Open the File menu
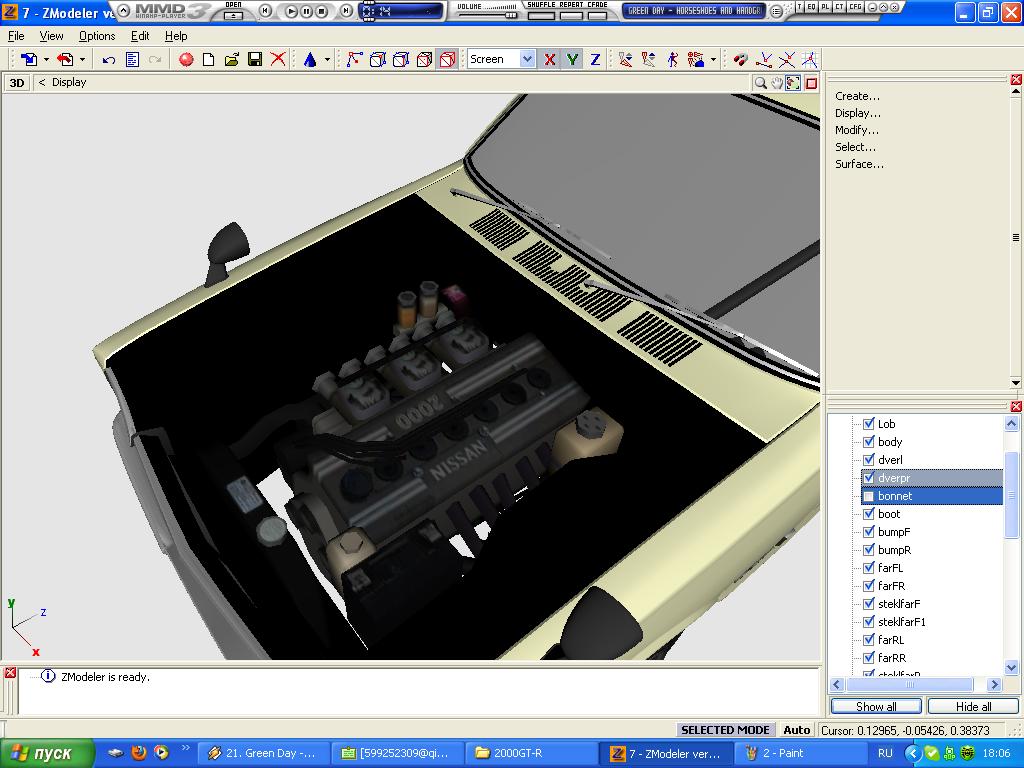1024x768 pixels. (x=16, y=36)
